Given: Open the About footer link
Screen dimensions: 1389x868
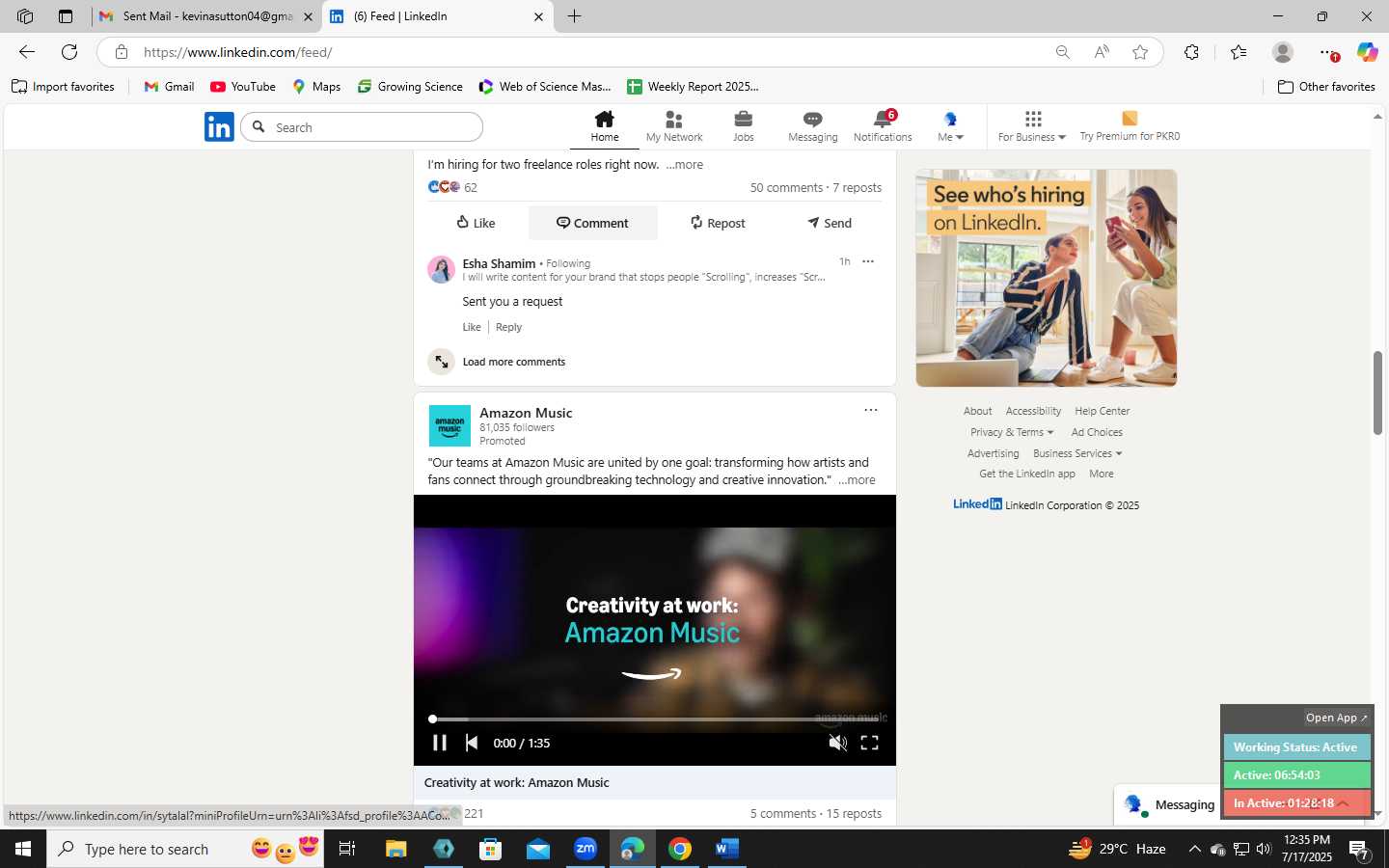Looking at the screenshot, I should pyautogui.click(x=977, y=411).
